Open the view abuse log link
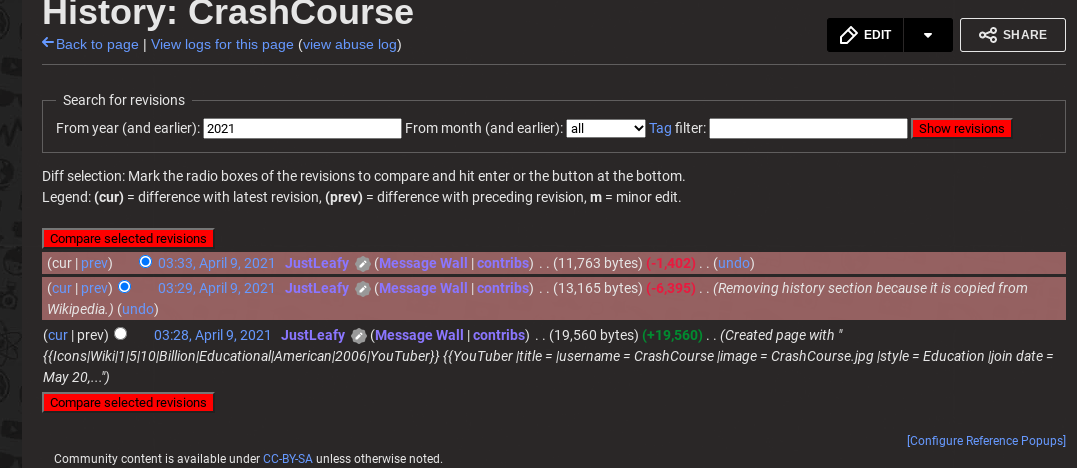This screenshot has height=468, width=1077. pos(350,45)
